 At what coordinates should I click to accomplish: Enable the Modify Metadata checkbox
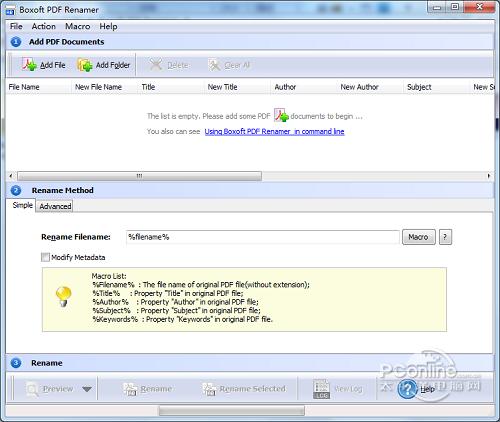click(45, 257)
